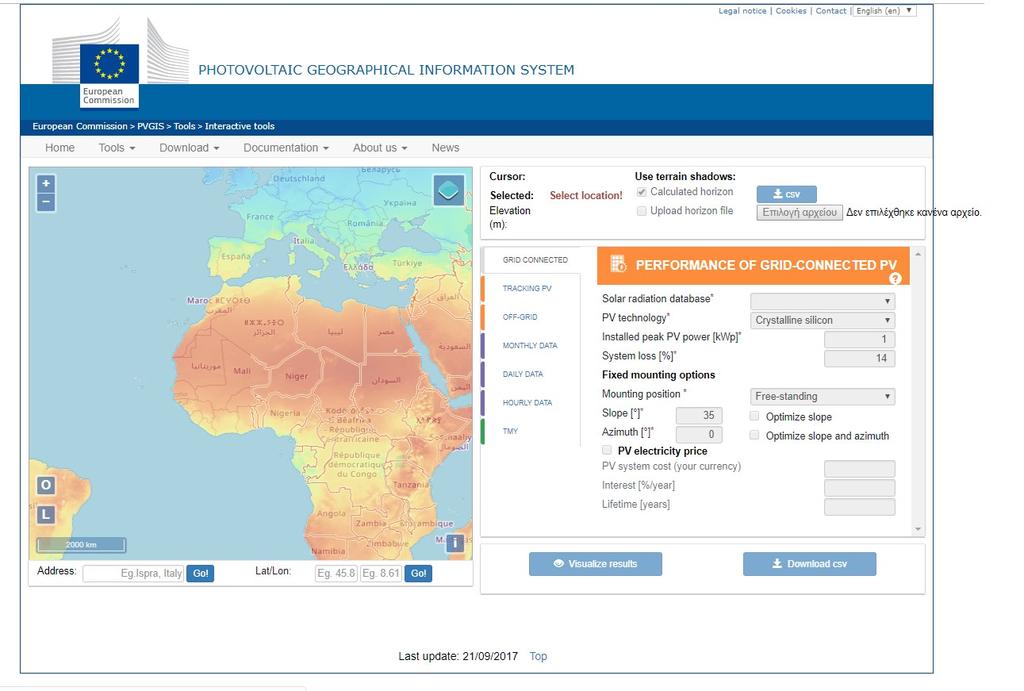Click the L button on the map

46,515
